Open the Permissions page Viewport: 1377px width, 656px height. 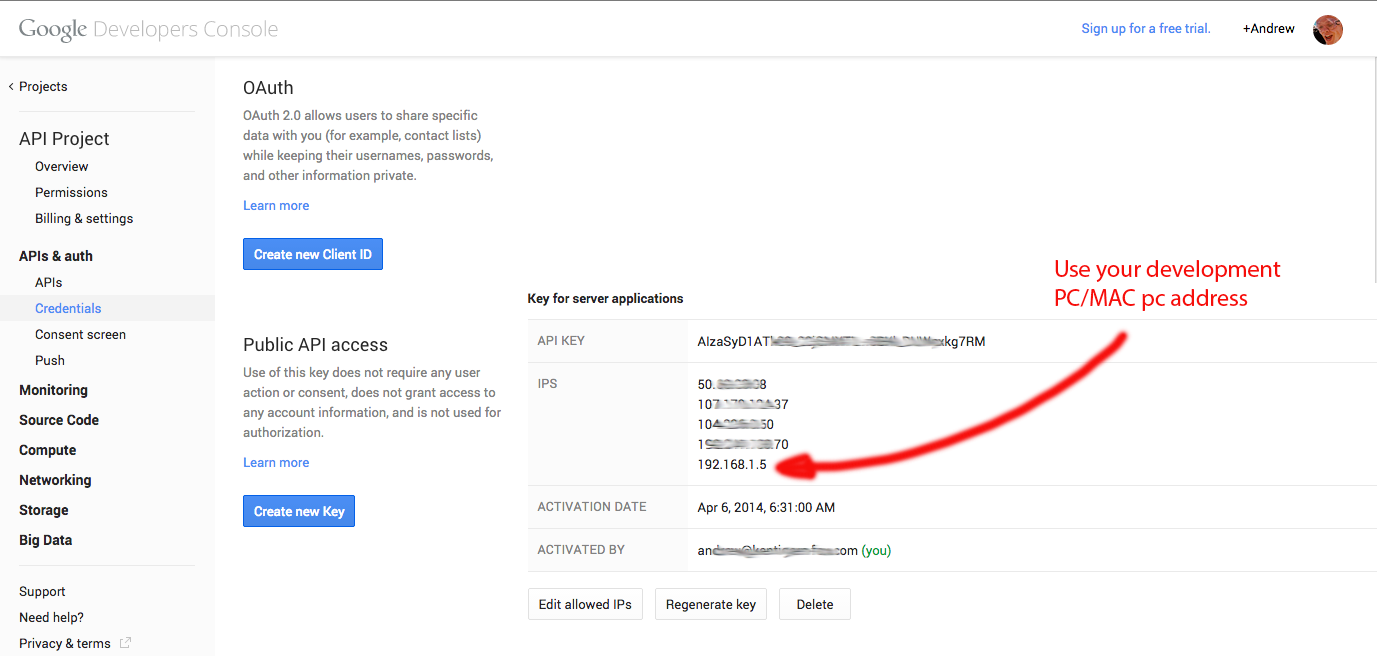(71, 192)
